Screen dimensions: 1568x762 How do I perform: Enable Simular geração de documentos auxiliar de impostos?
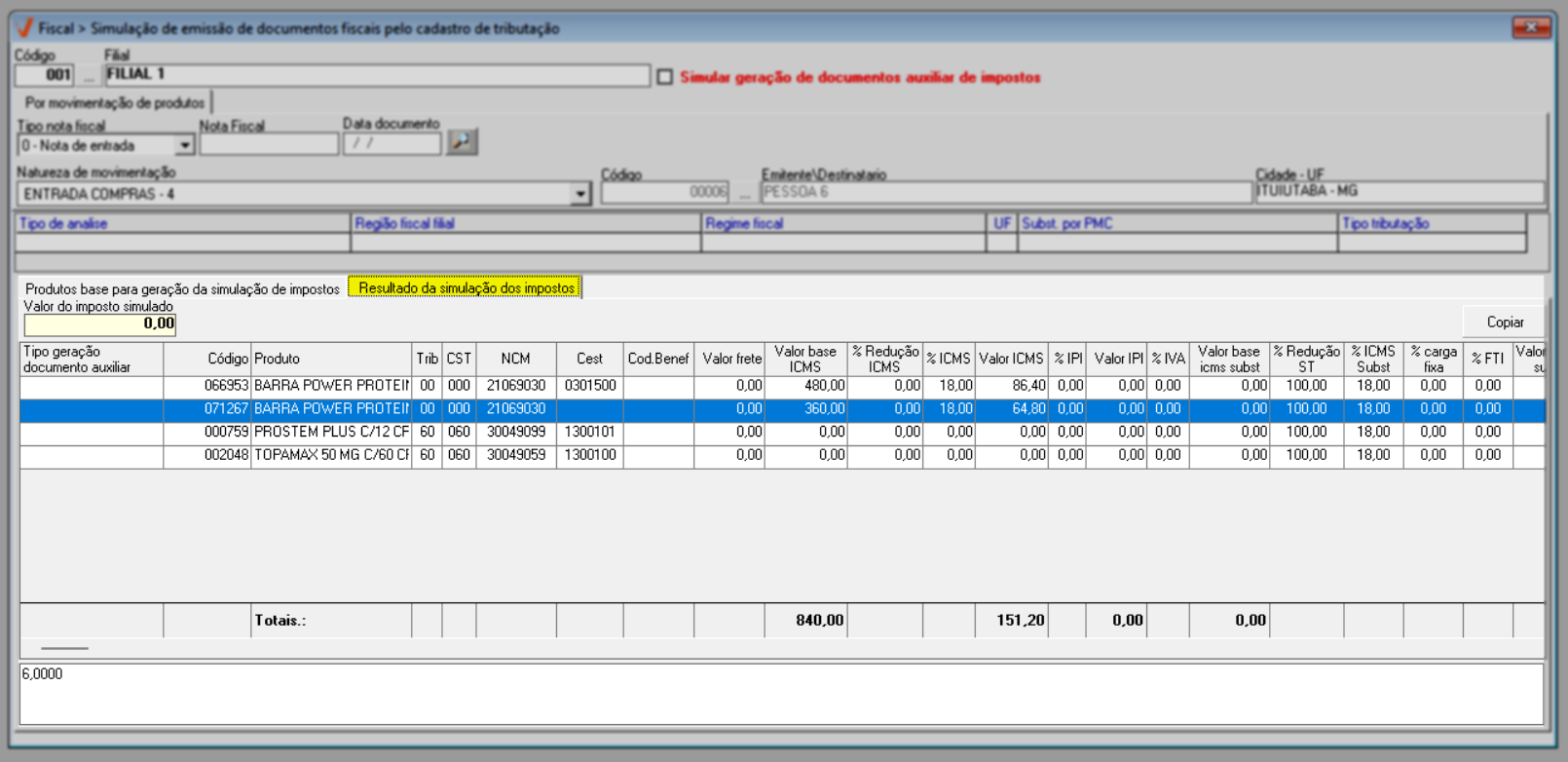coord(665,77)
